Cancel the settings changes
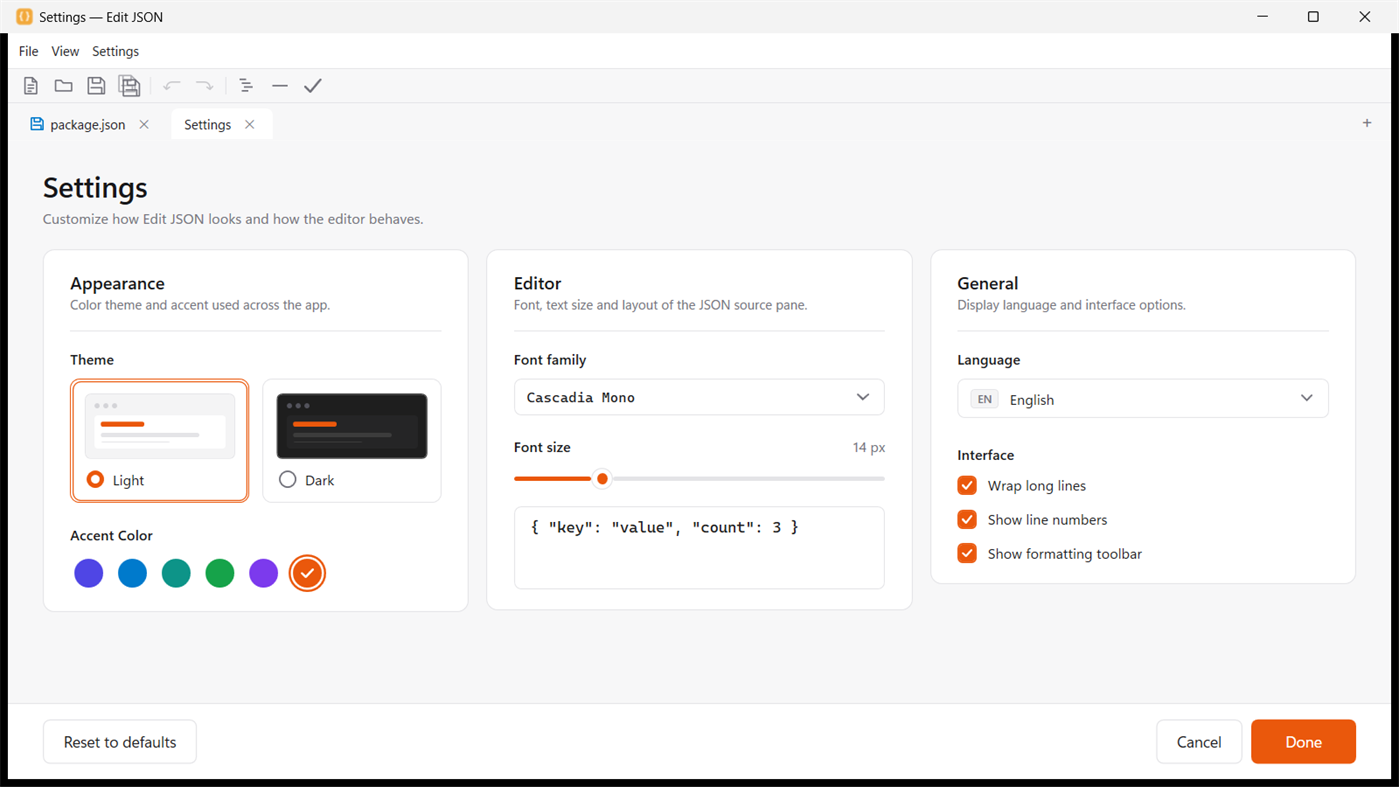 pyautogui.click(x=1199, y=742)
